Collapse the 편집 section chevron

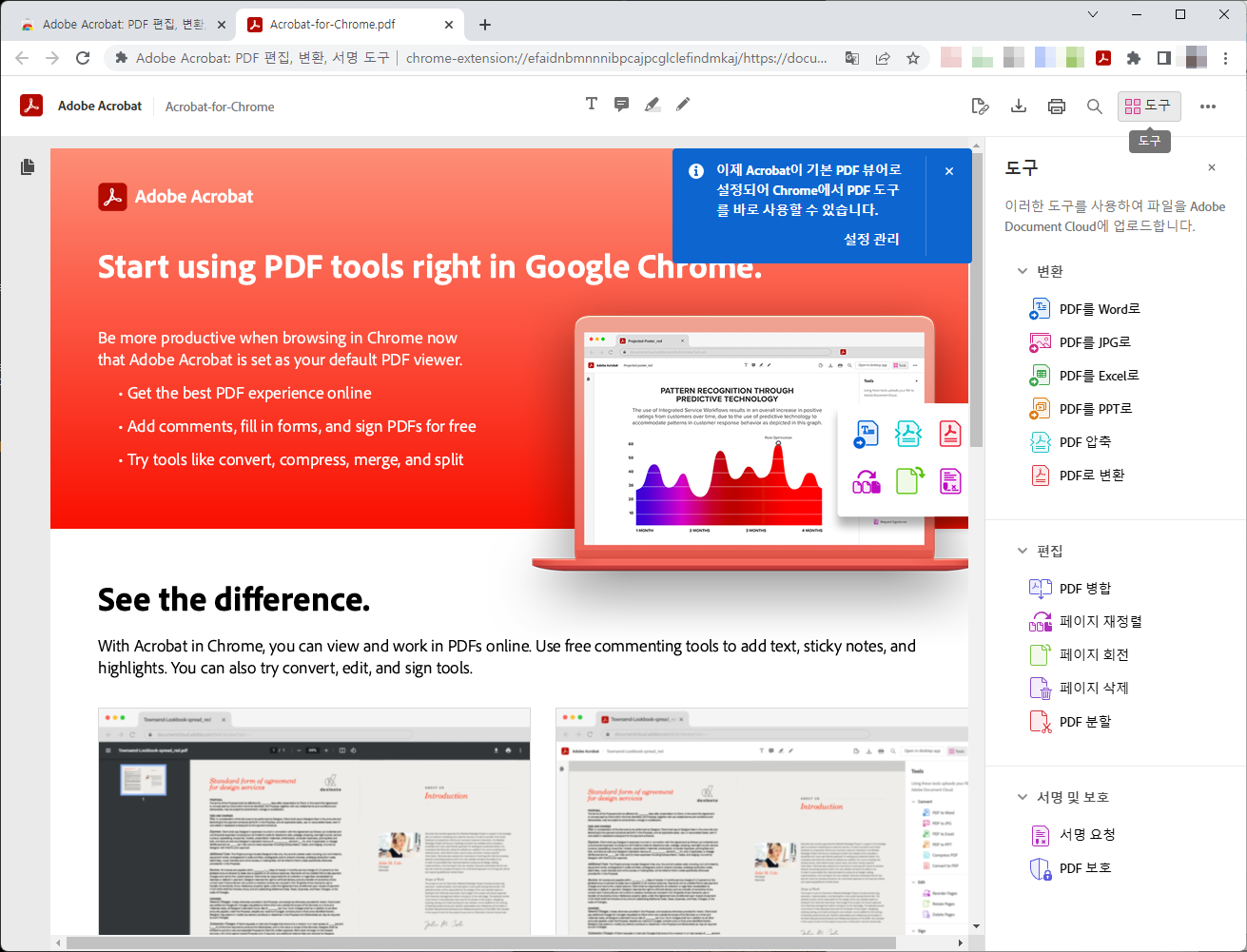point(1023,551)
